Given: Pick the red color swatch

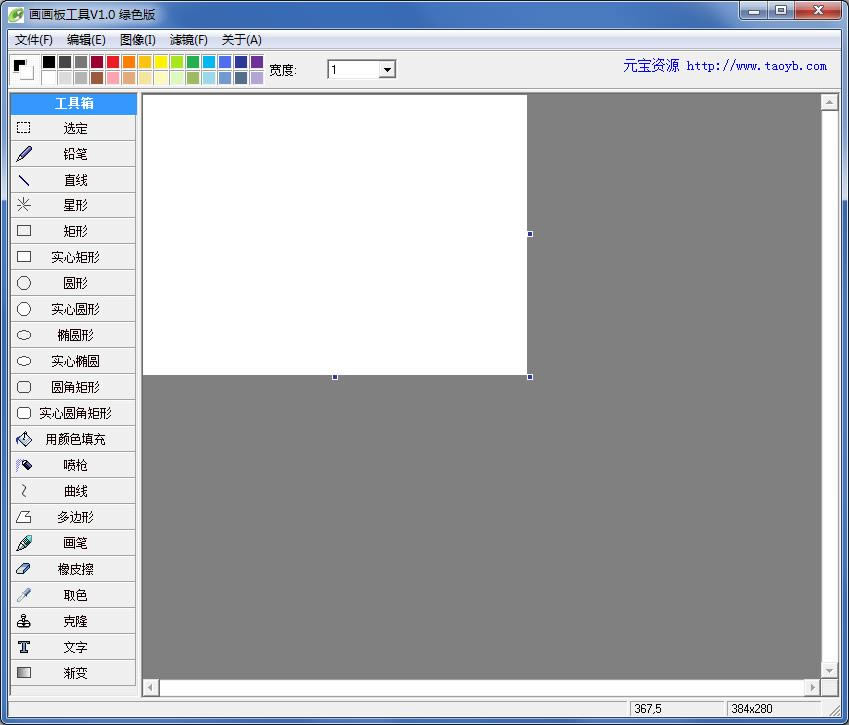Looking at the screenshot, I should pos(113,62).
